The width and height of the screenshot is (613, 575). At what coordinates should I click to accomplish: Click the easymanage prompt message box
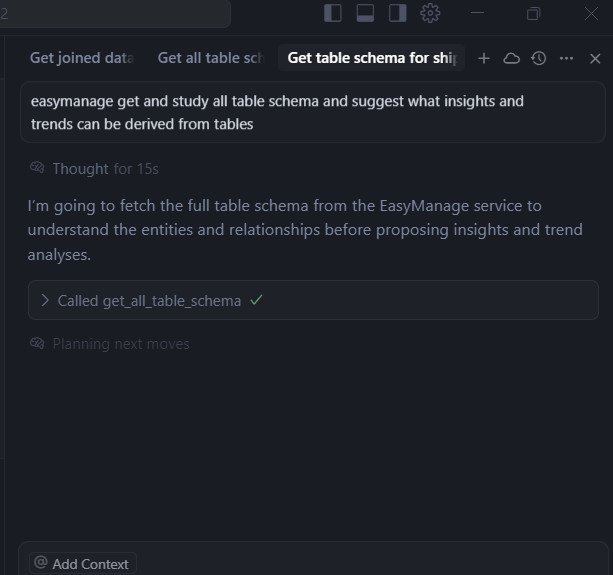point(313,112)
